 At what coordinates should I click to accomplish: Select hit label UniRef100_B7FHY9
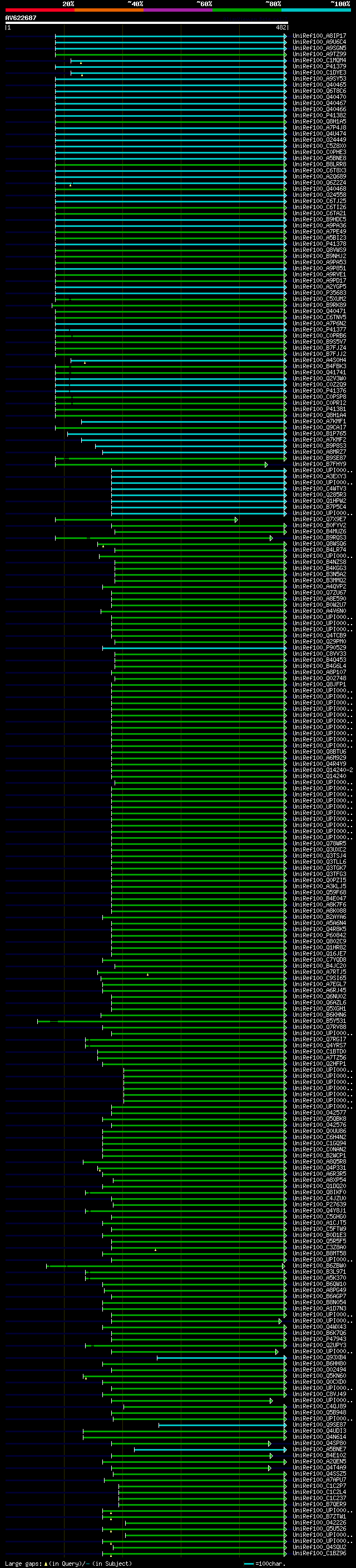319,464
